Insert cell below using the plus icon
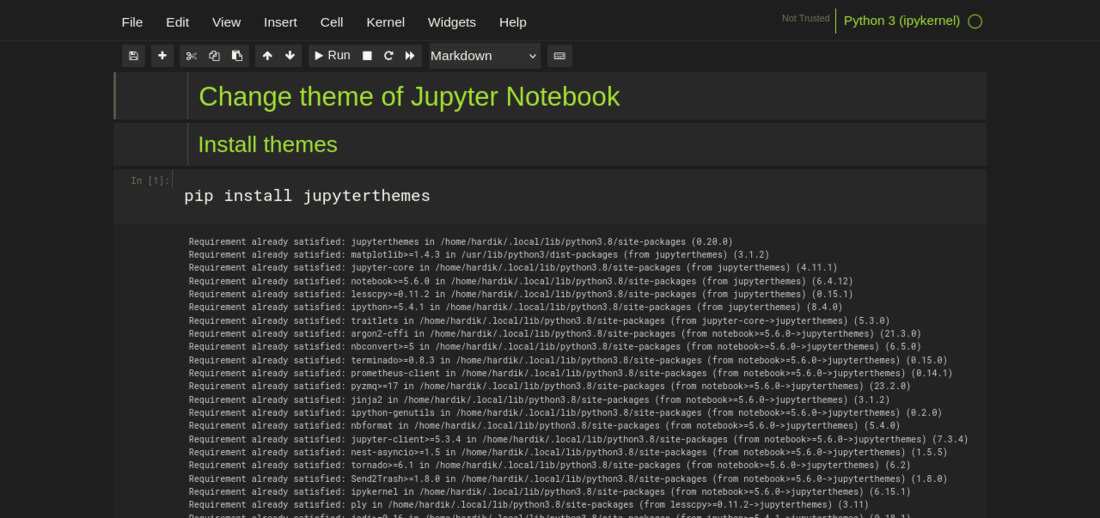The height and width of the screenshot is (518, 1100). (x=162, y=55)
